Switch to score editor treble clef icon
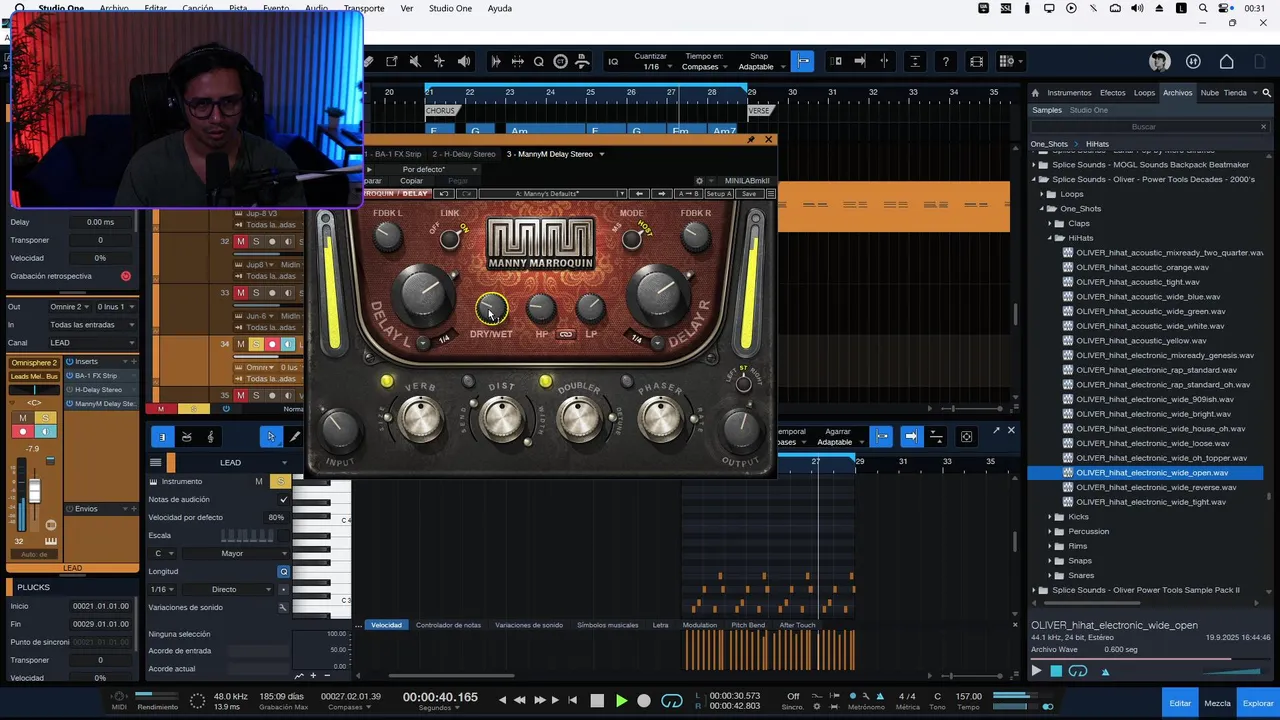Image resolution: width=1280 pixels, height=720 pixels. point(210,437)
